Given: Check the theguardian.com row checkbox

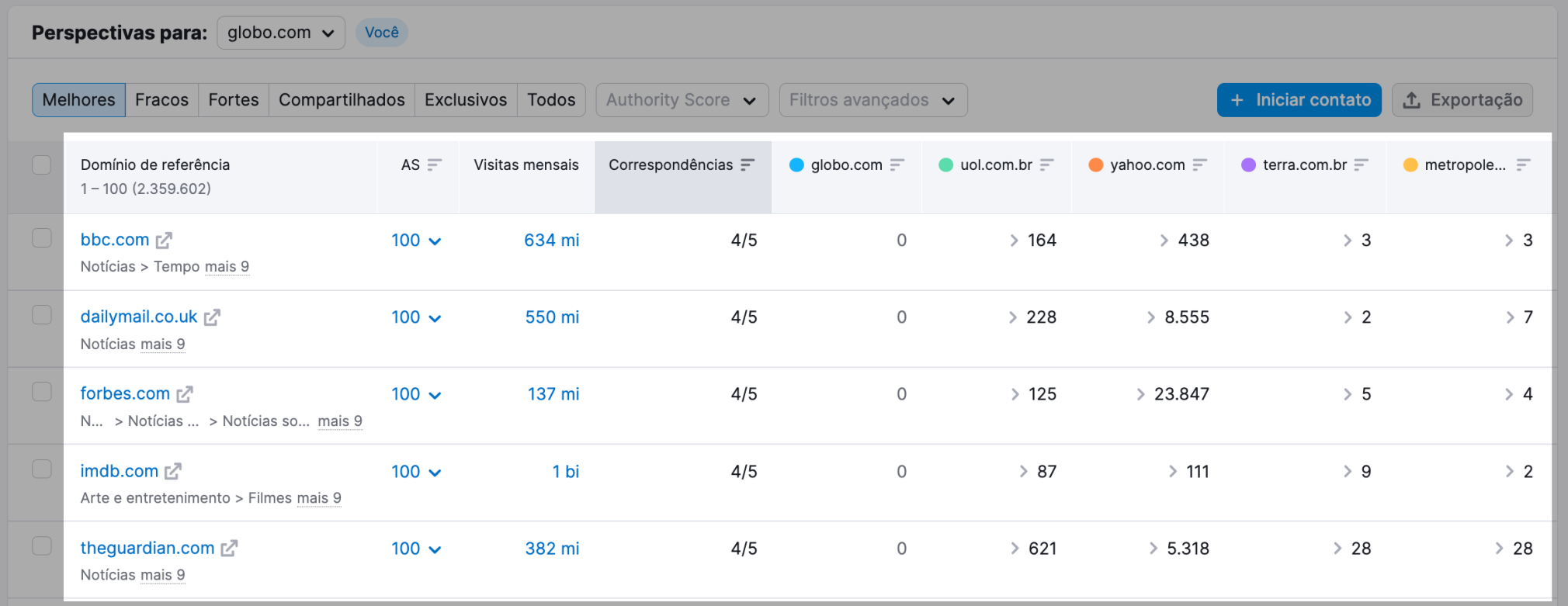Looking at the screenshot, I should [42, 545].
